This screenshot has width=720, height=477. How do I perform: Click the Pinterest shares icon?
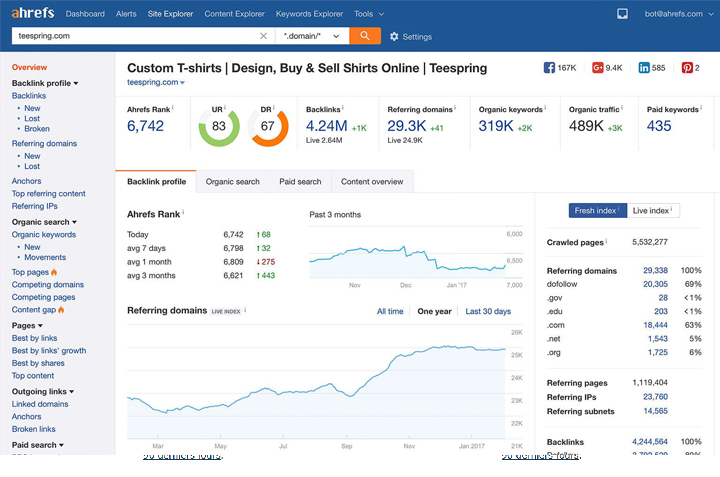click(x=687, y=68)
